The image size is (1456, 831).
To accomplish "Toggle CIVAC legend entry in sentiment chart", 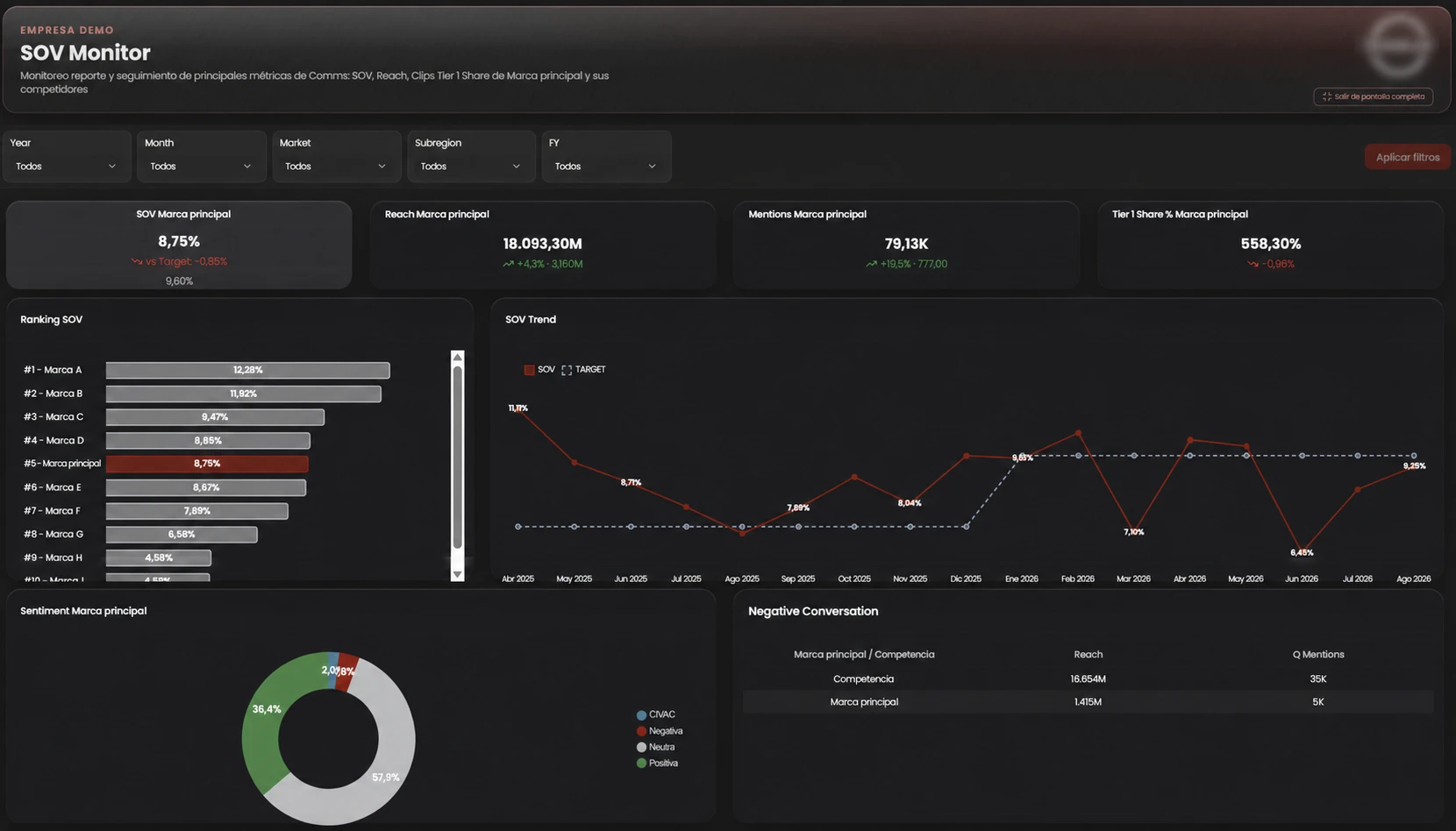I will pos(656,715).
